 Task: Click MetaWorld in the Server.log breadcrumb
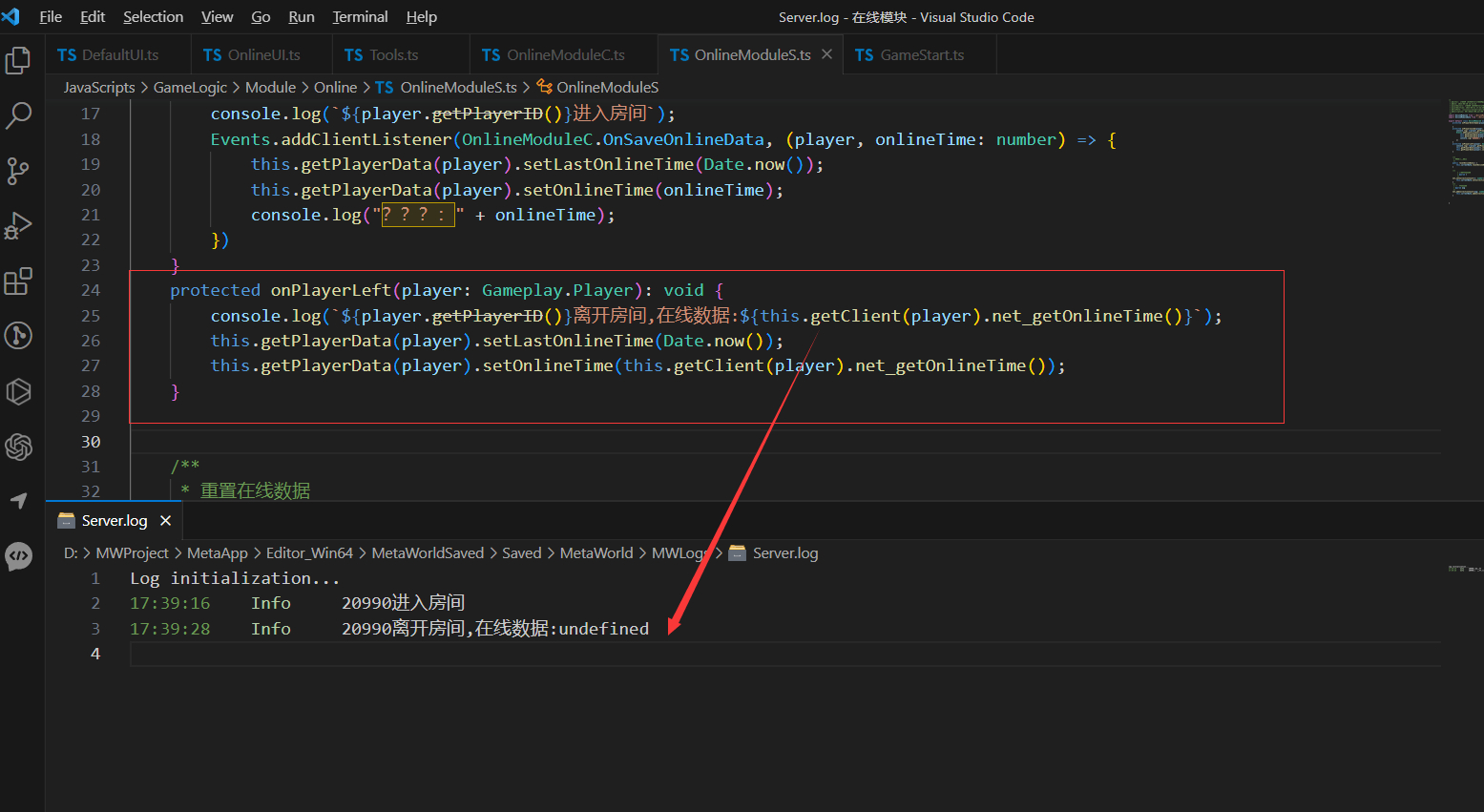pos(596,552)
